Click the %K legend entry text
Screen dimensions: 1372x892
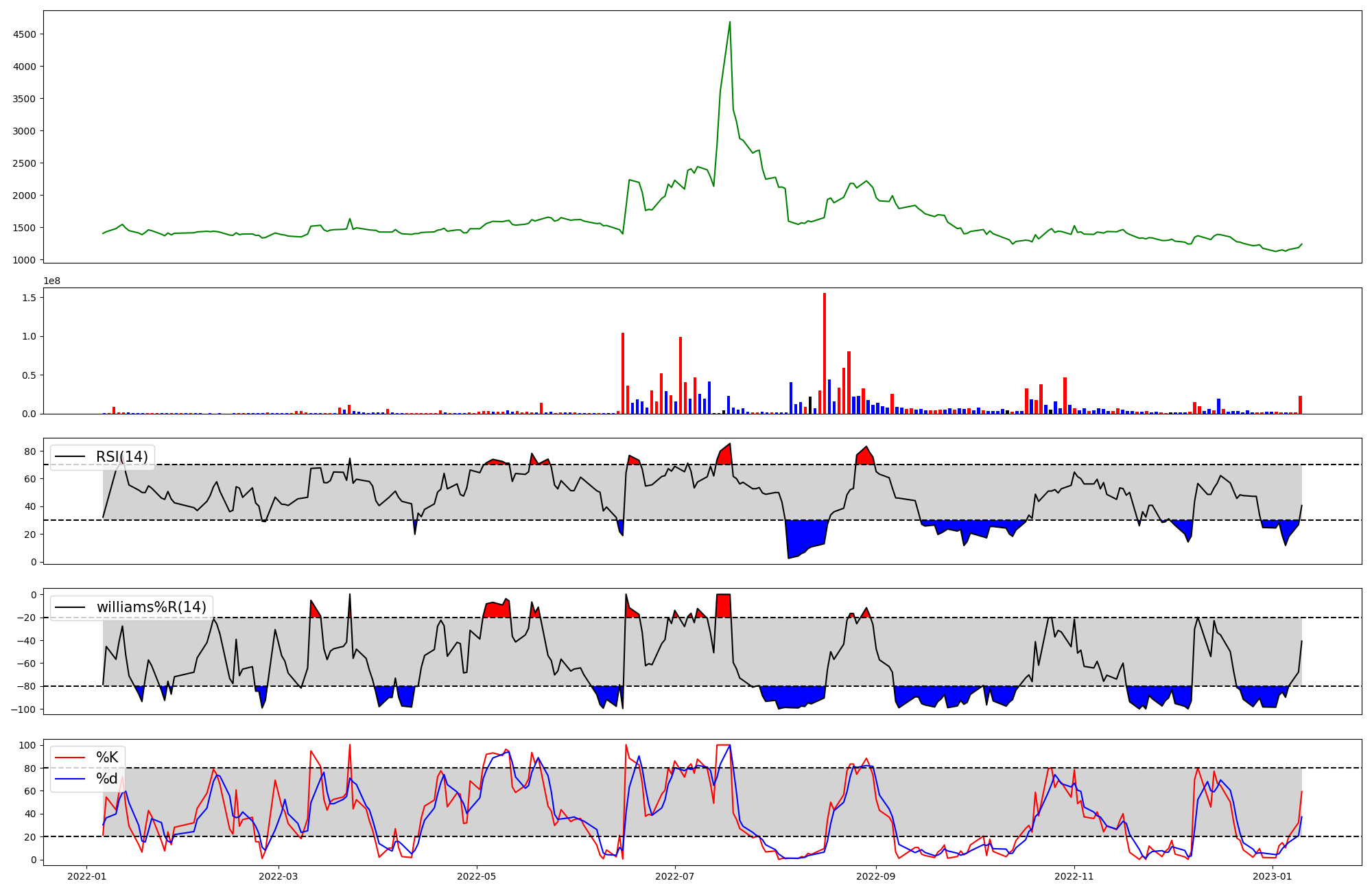[x=107, y=758]
